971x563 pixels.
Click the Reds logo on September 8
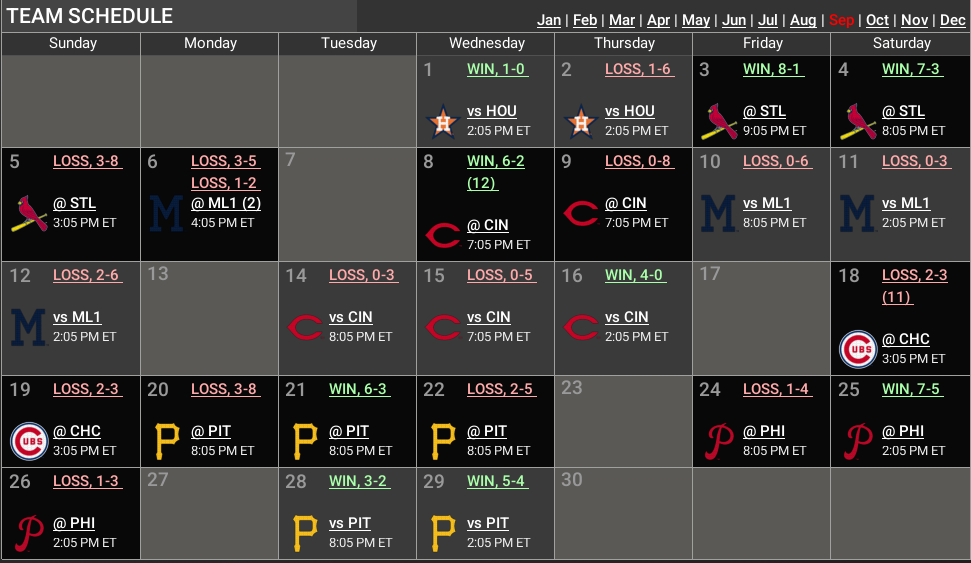441,235
